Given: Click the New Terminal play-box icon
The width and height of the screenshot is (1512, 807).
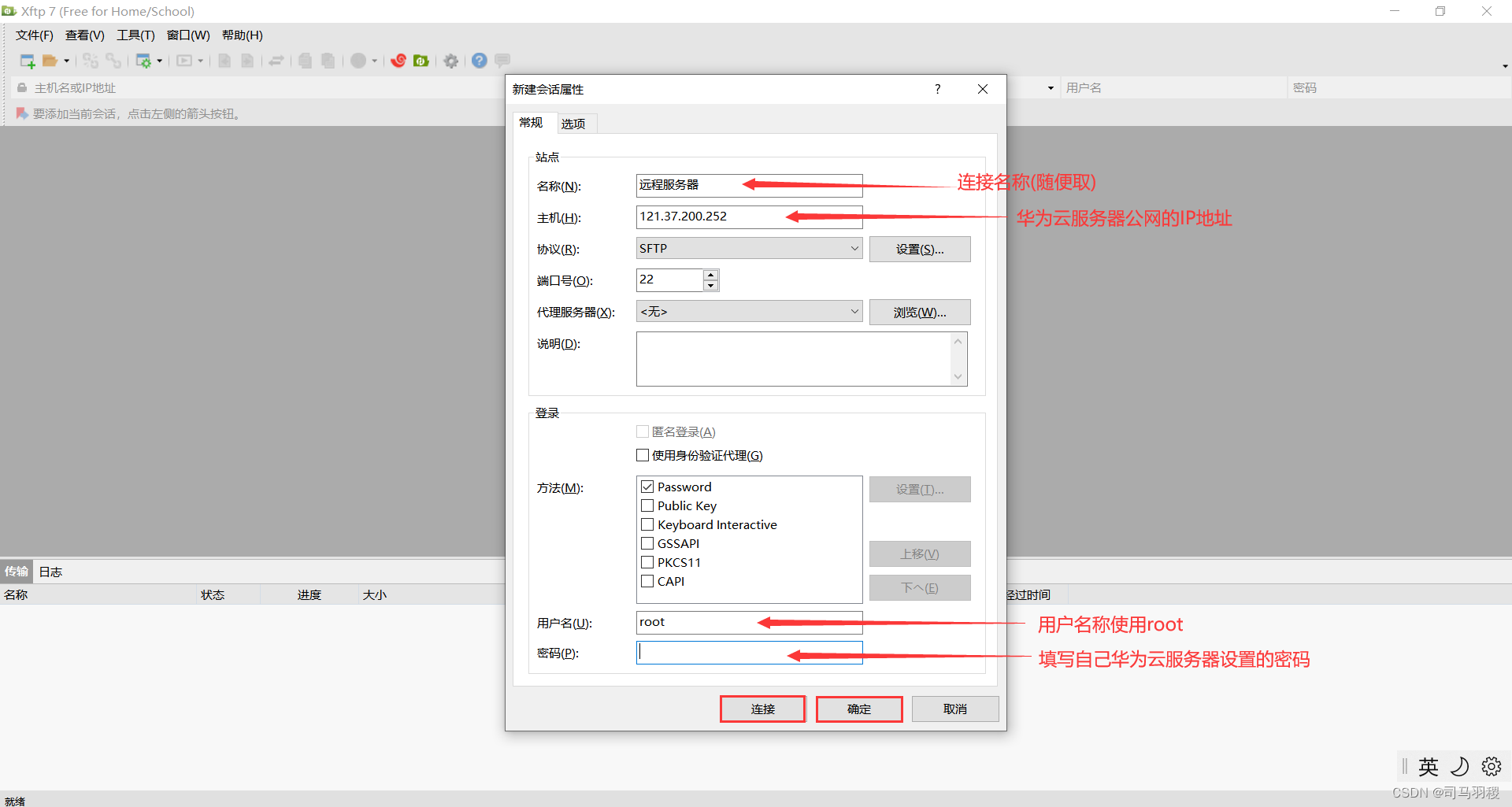Looking at the screenshot, I should [184, 61].
